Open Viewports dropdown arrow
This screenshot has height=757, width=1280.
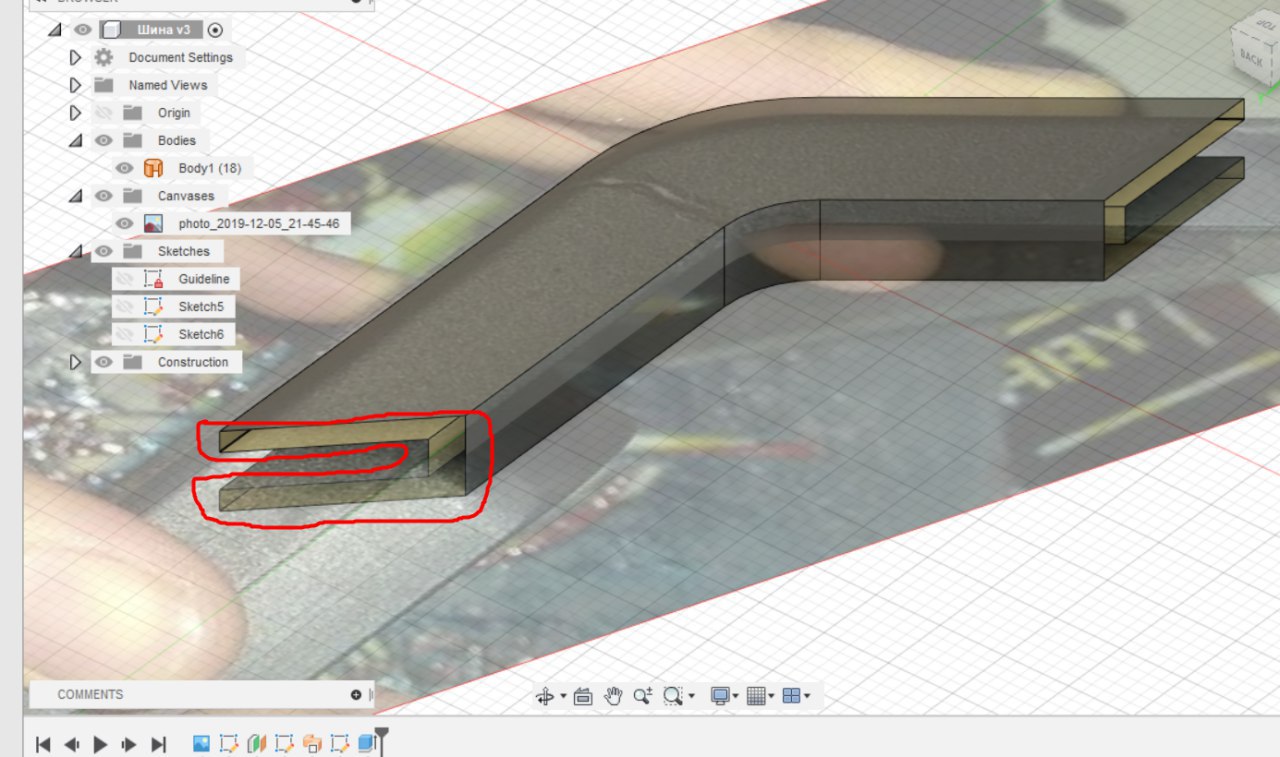click(807, 697)
